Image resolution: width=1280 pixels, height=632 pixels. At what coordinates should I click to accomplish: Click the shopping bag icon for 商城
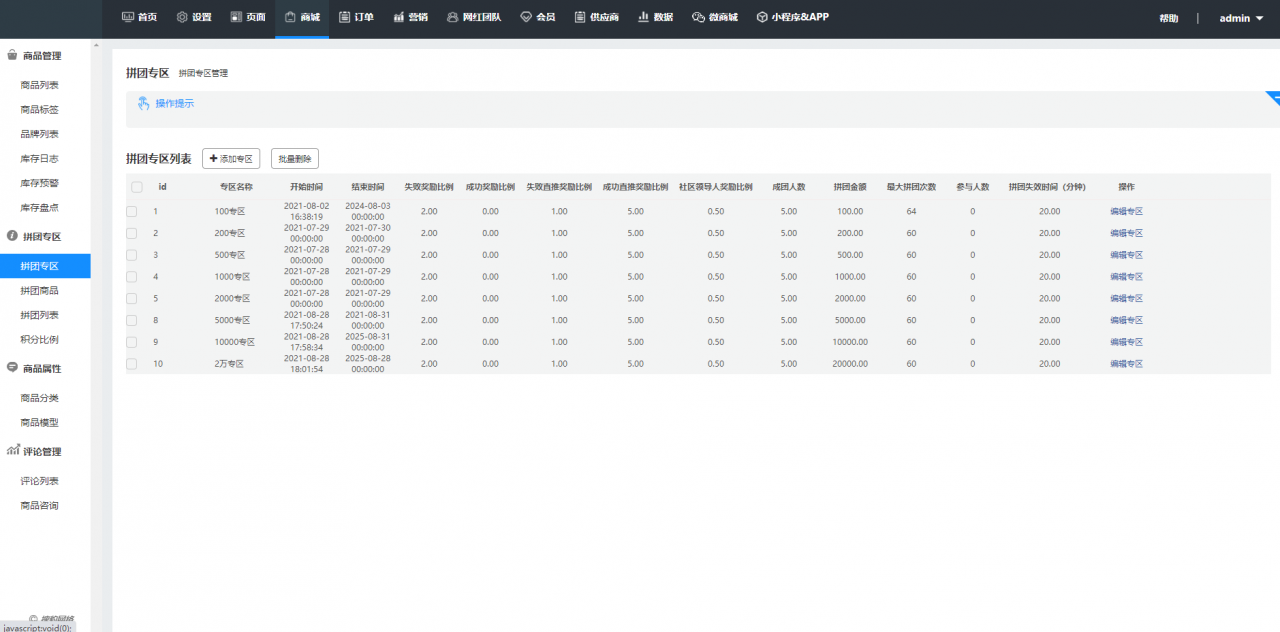tap(290, 17)
